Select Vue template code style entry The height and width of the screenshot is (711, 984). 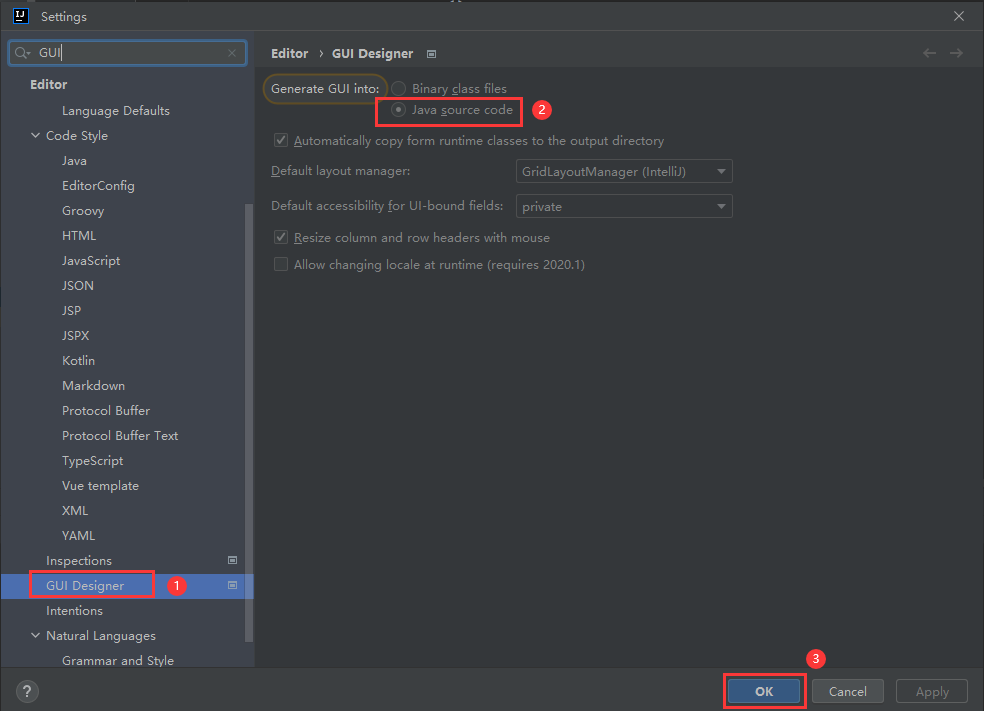(100, 486)
